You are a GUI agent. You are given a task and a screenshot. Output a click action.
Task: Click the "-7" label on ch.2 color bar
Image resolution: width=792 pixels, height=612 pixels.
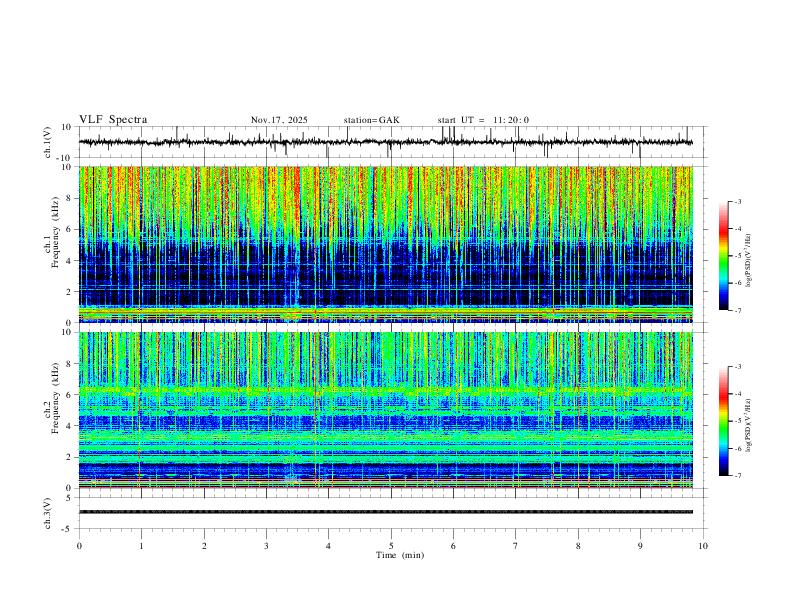tap(737, 476)
